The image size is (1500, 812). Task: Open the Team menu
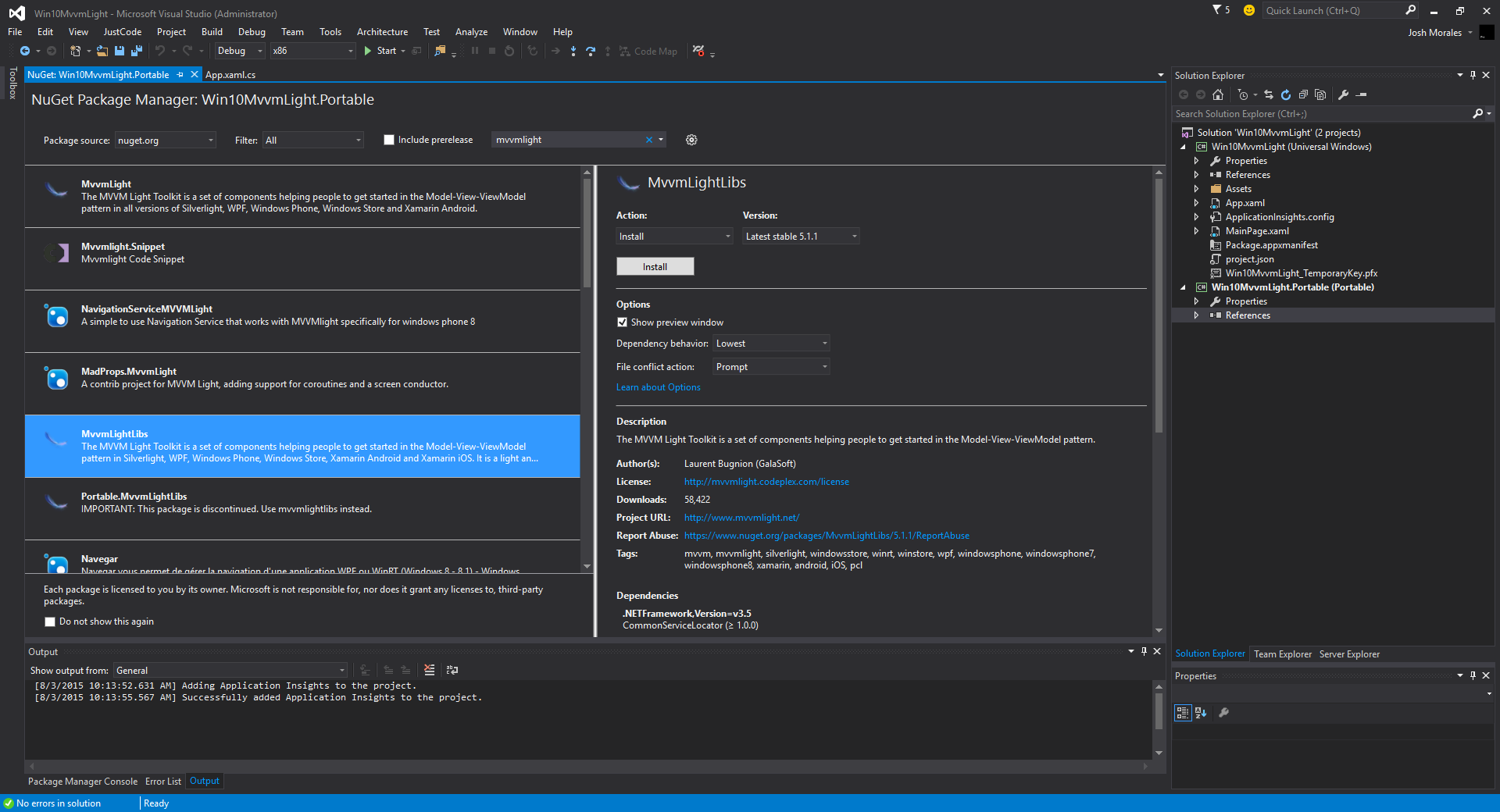click(291, 32)
